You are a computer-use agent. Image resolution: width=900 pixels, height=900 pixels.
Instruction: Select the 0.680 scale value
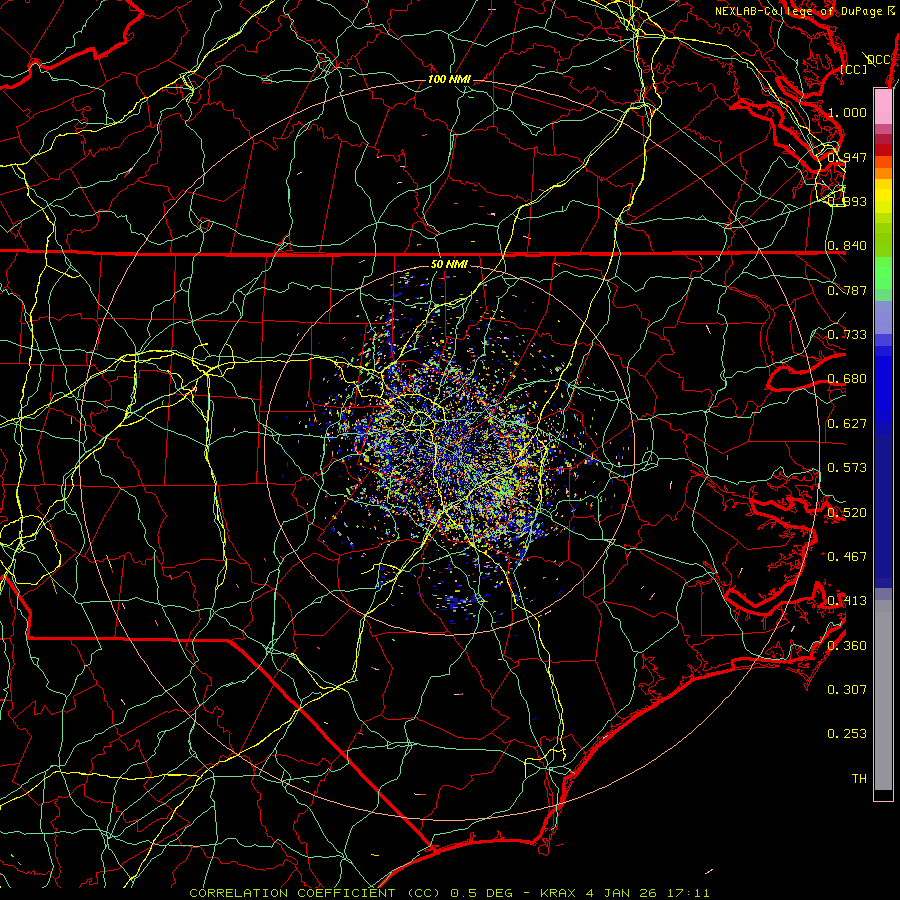[847, 379]
